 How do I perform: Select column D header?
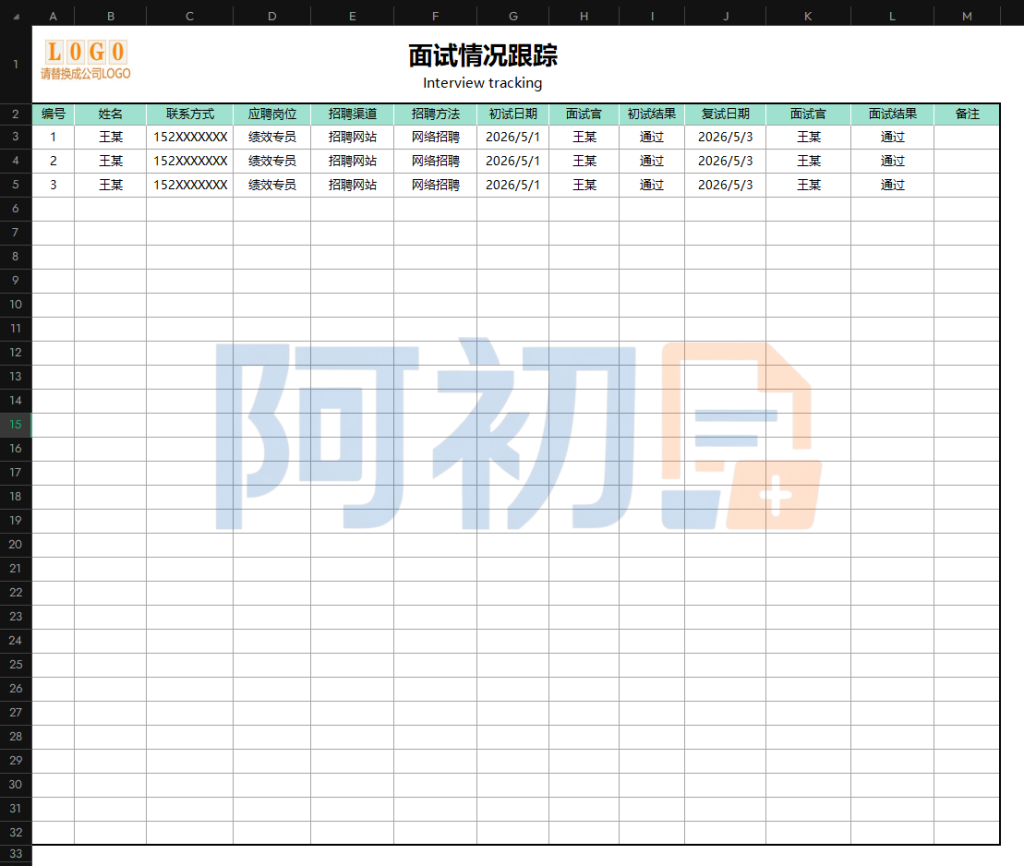pyautogui.click(x=272, y=16)
